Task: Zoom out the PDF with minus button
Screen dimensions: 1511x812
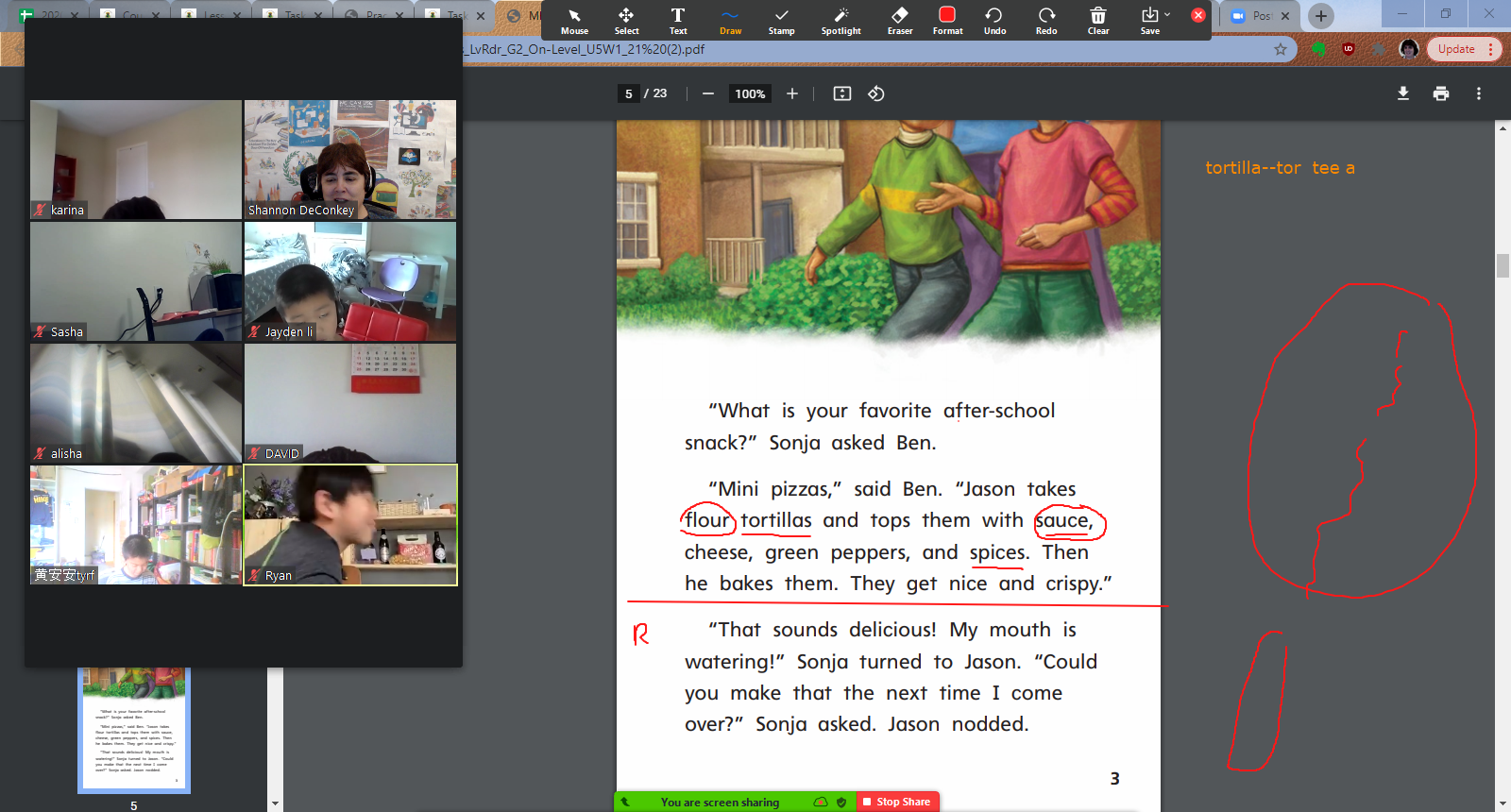Action: (708, 93)
